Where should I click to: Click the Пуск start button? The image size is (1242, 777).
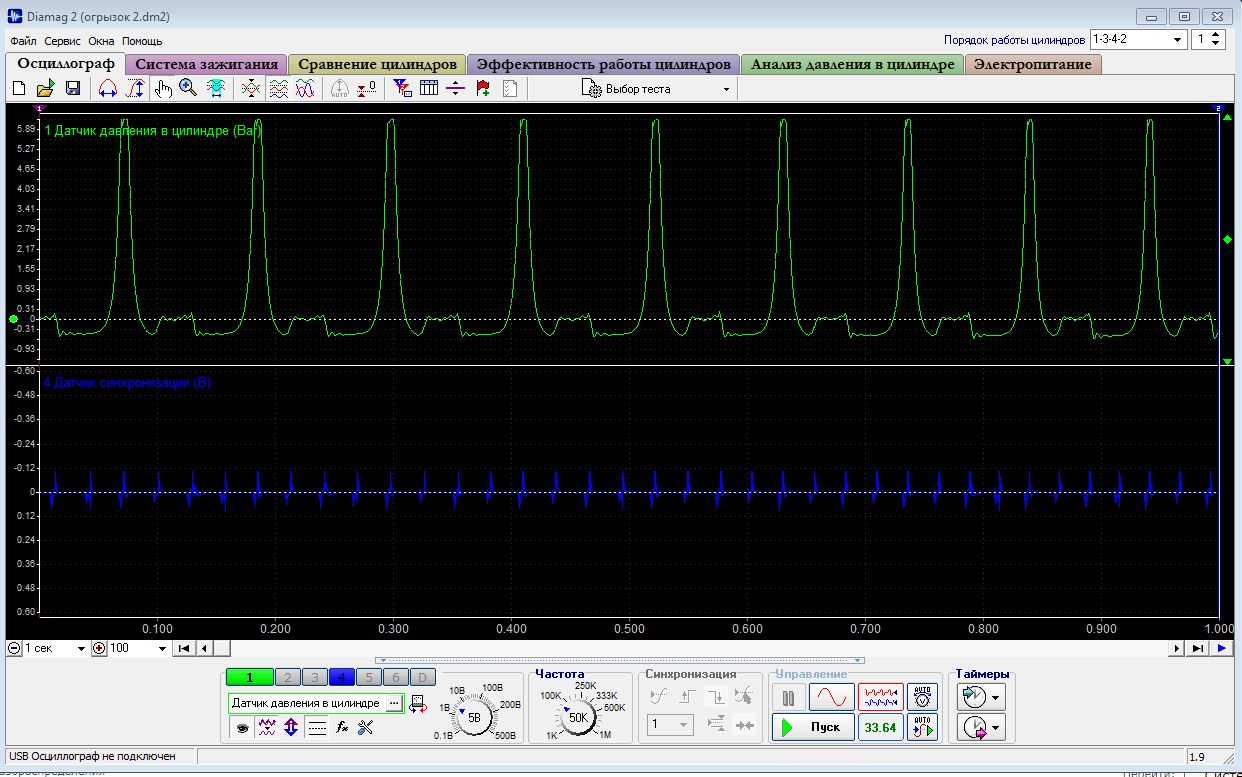coord(814,727)
